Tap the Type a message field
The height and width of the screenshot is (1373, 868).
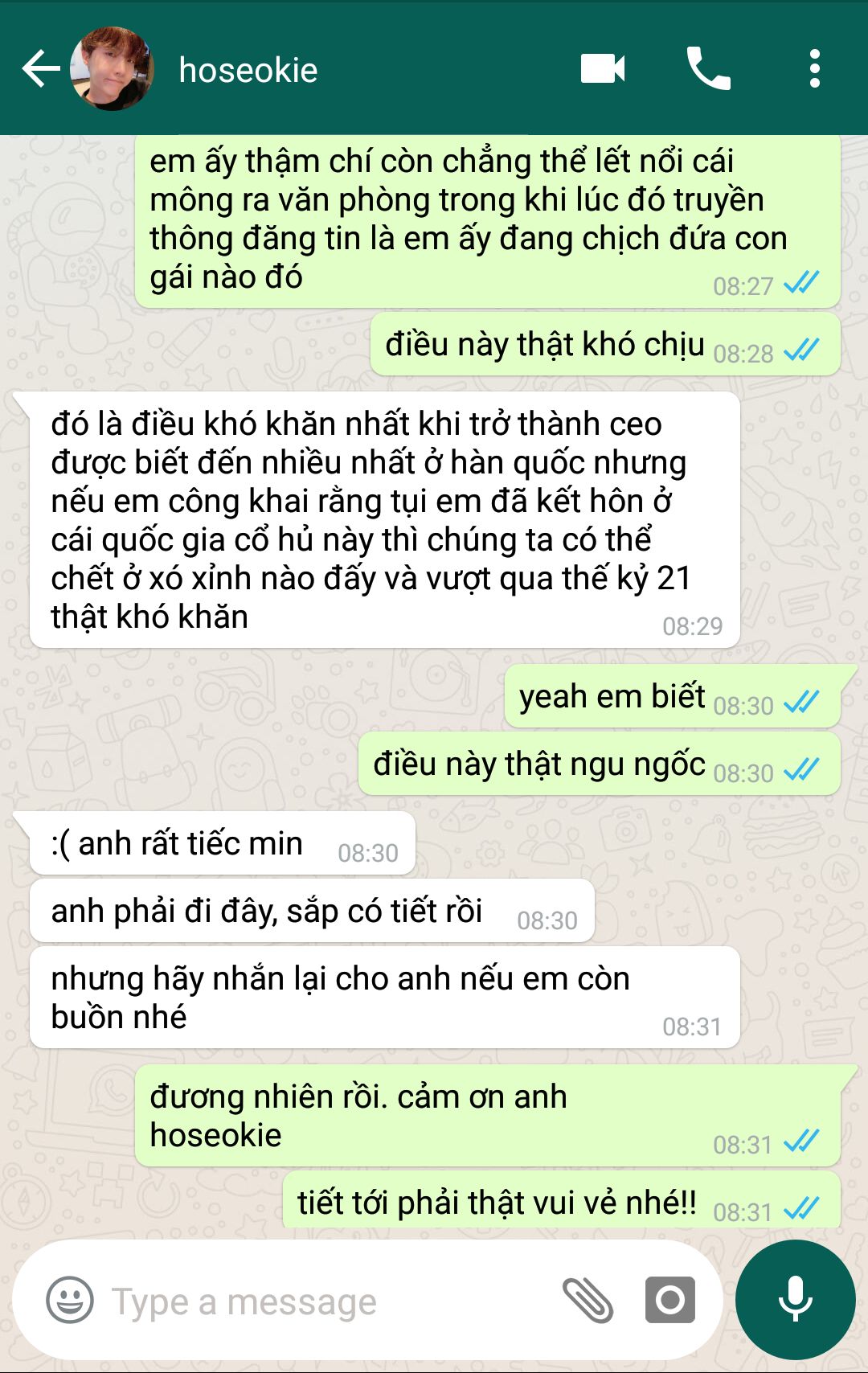(x=330, y=1301)
